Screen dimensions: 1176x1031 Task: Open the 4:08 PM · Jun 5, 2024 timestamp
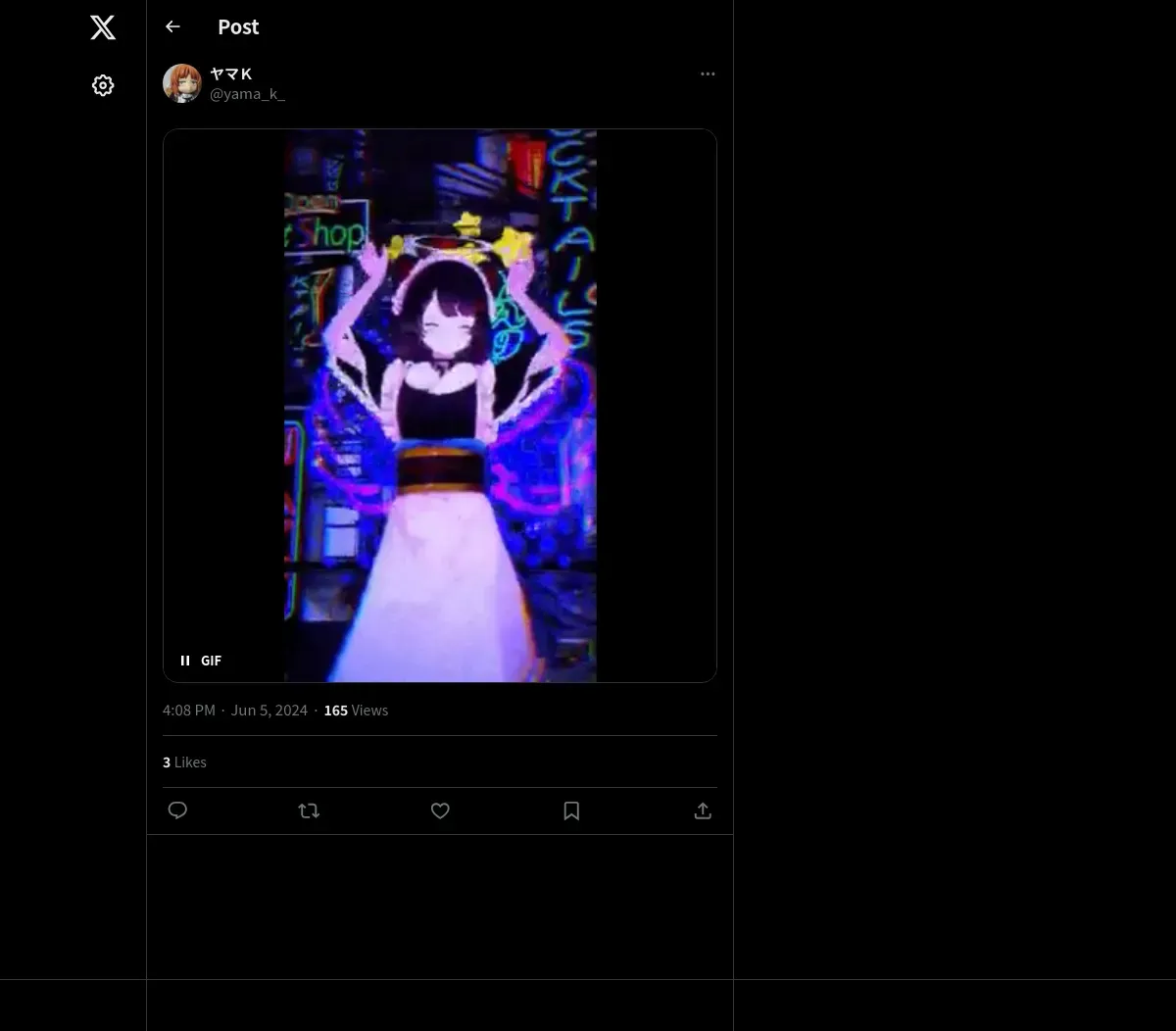[235, 710]
